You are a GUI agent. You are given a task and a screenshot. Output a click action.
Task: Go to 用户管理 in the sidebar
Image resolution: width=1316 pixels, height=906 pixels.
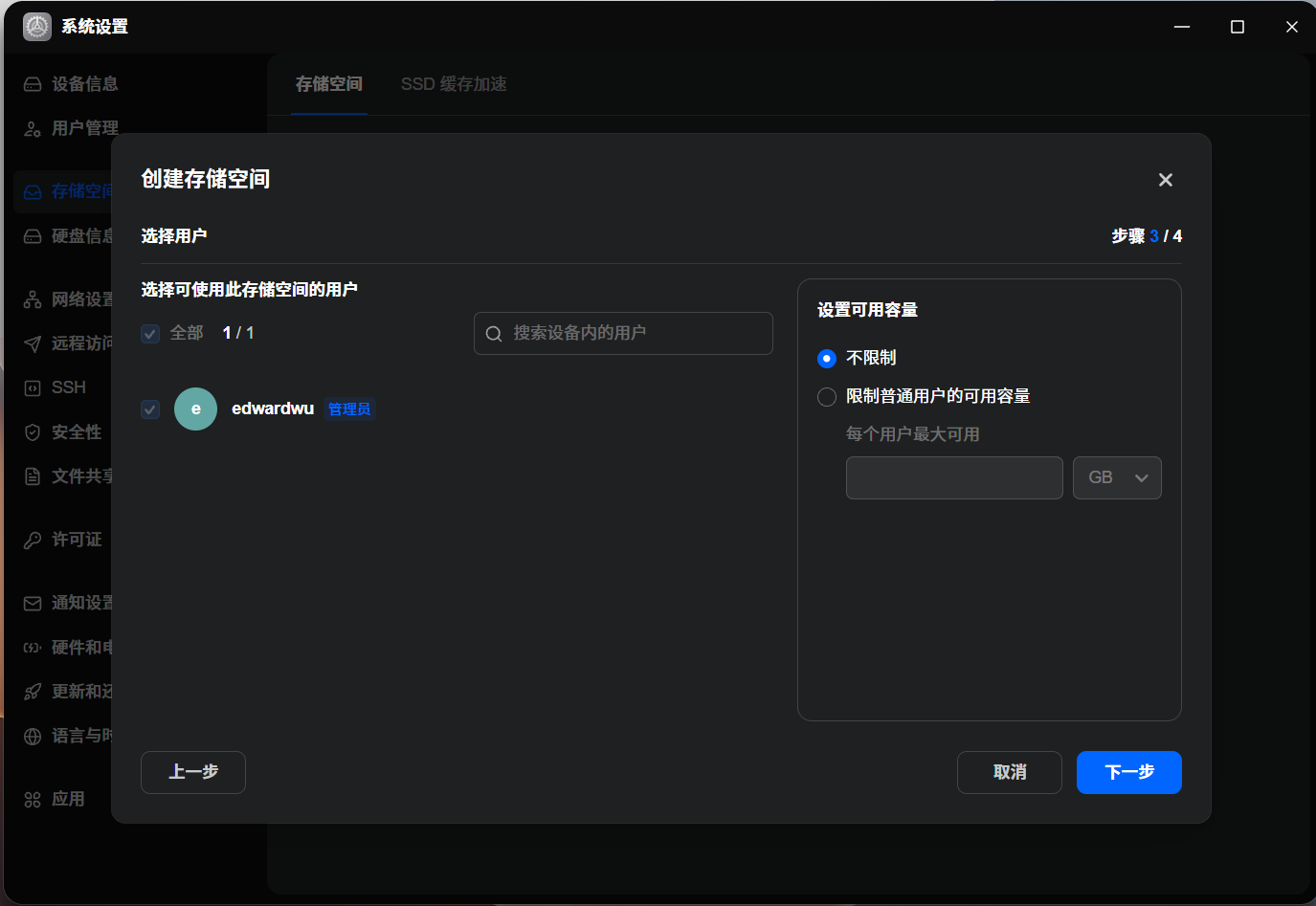72,128
